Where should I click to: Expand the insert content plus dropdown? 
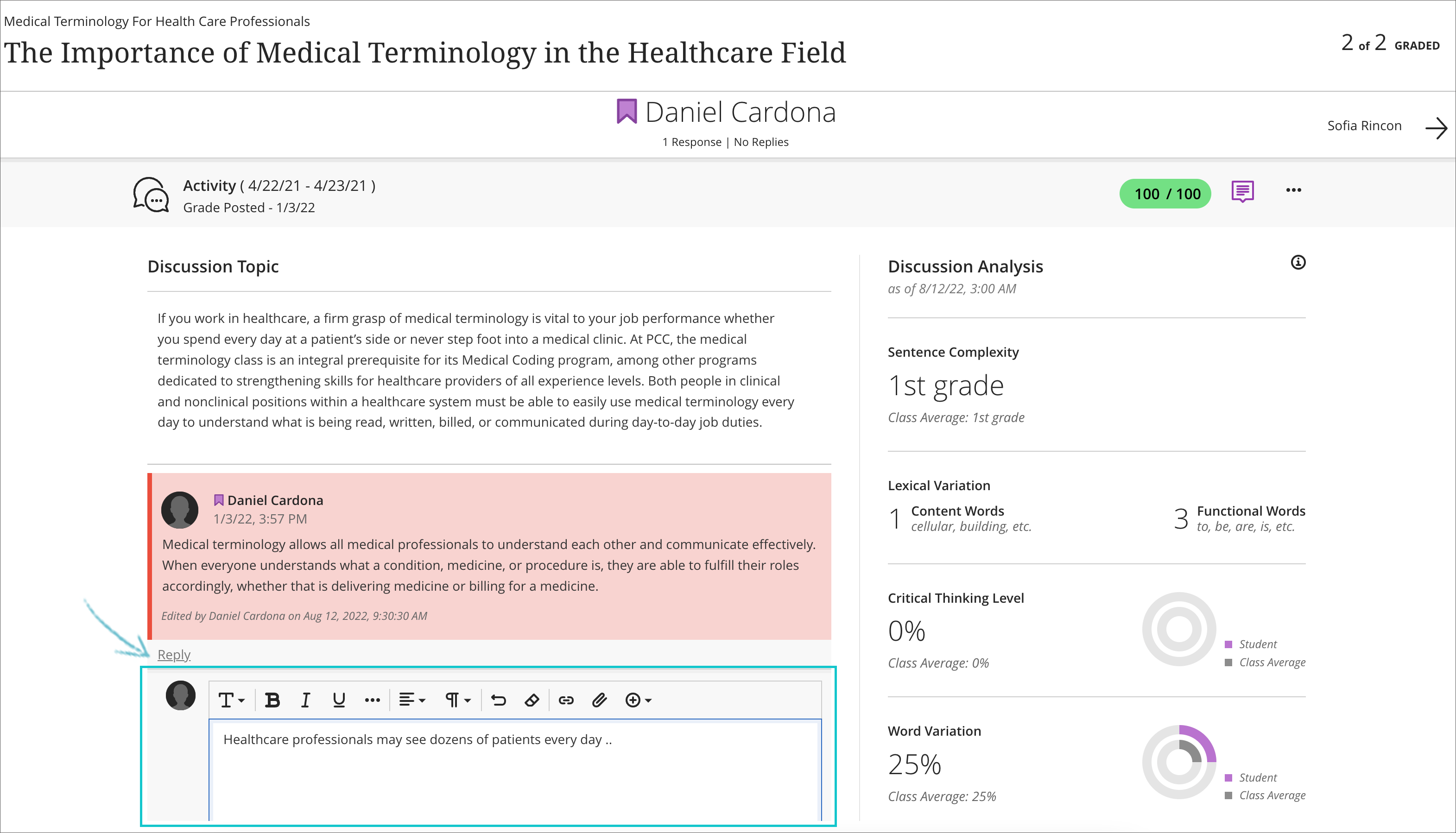coord(638,700)
